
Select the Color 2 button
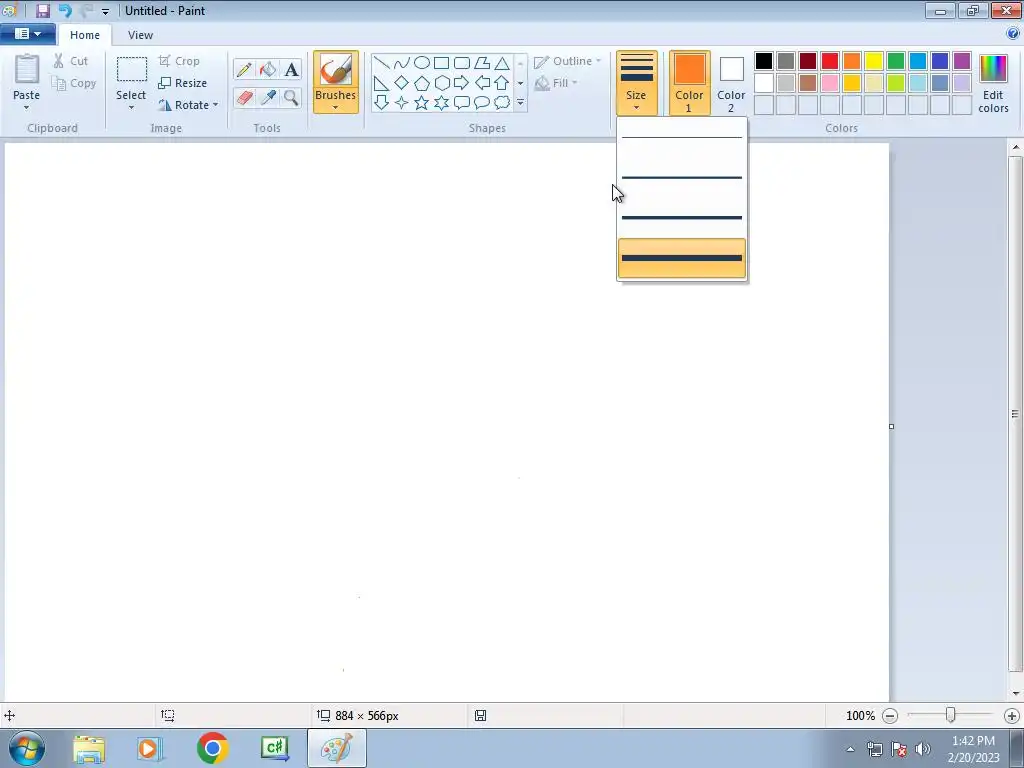(731, 83)
